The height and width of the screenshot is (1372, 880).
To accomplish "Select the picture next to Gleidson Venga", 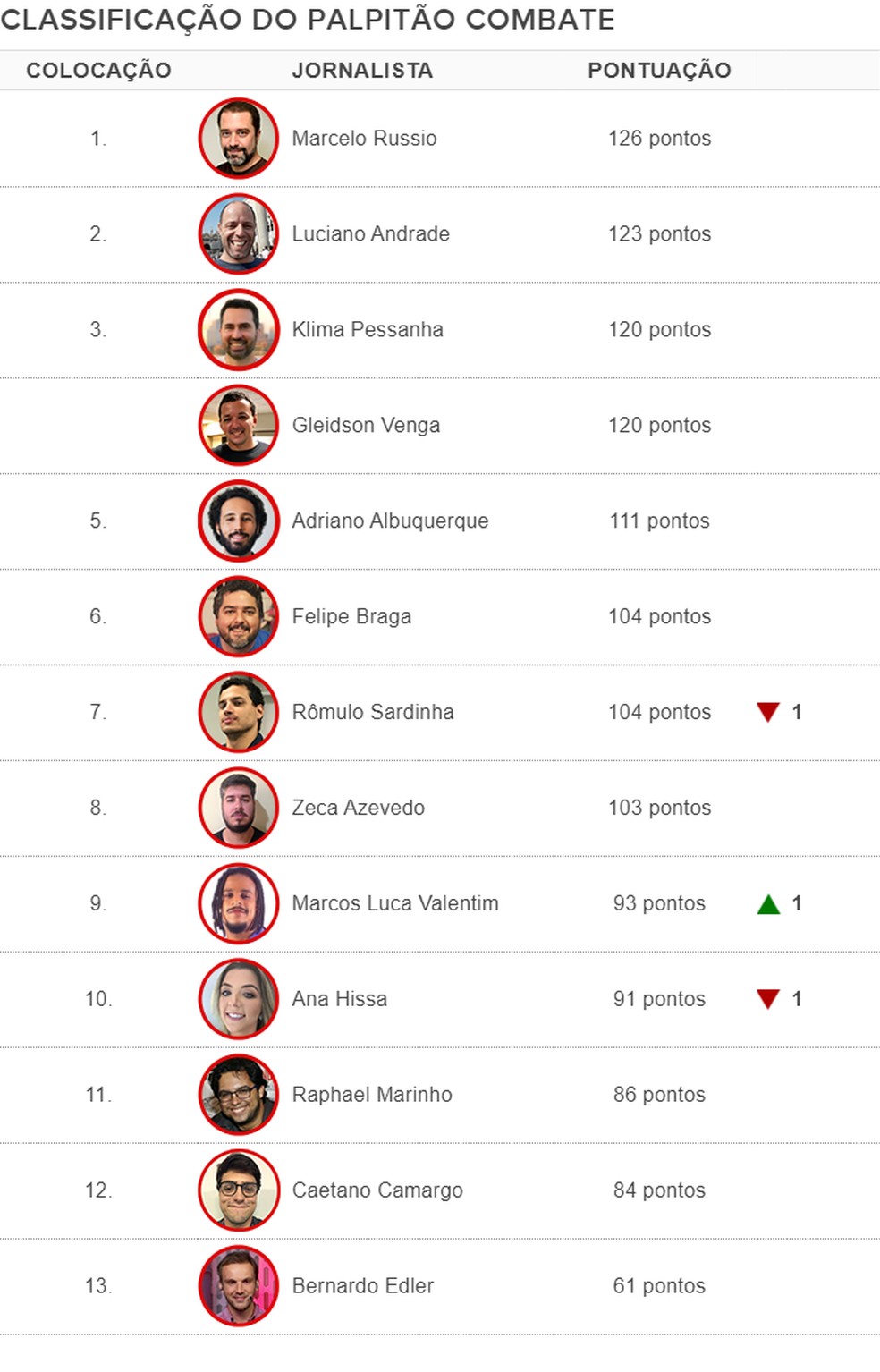I will [238, 426].
